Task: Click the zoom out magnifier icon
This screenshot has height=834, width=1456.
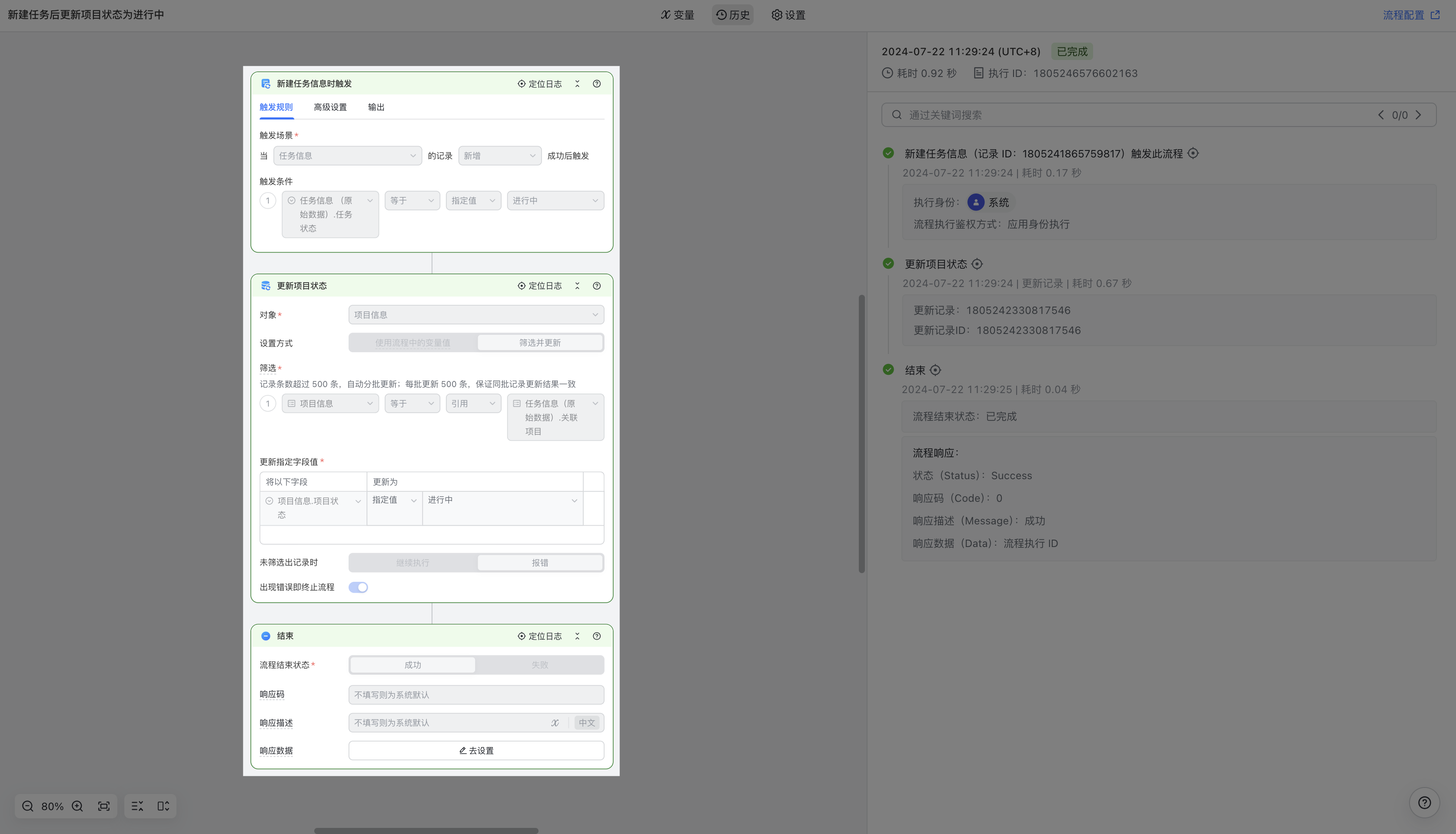Action: [x=27, y=806]
